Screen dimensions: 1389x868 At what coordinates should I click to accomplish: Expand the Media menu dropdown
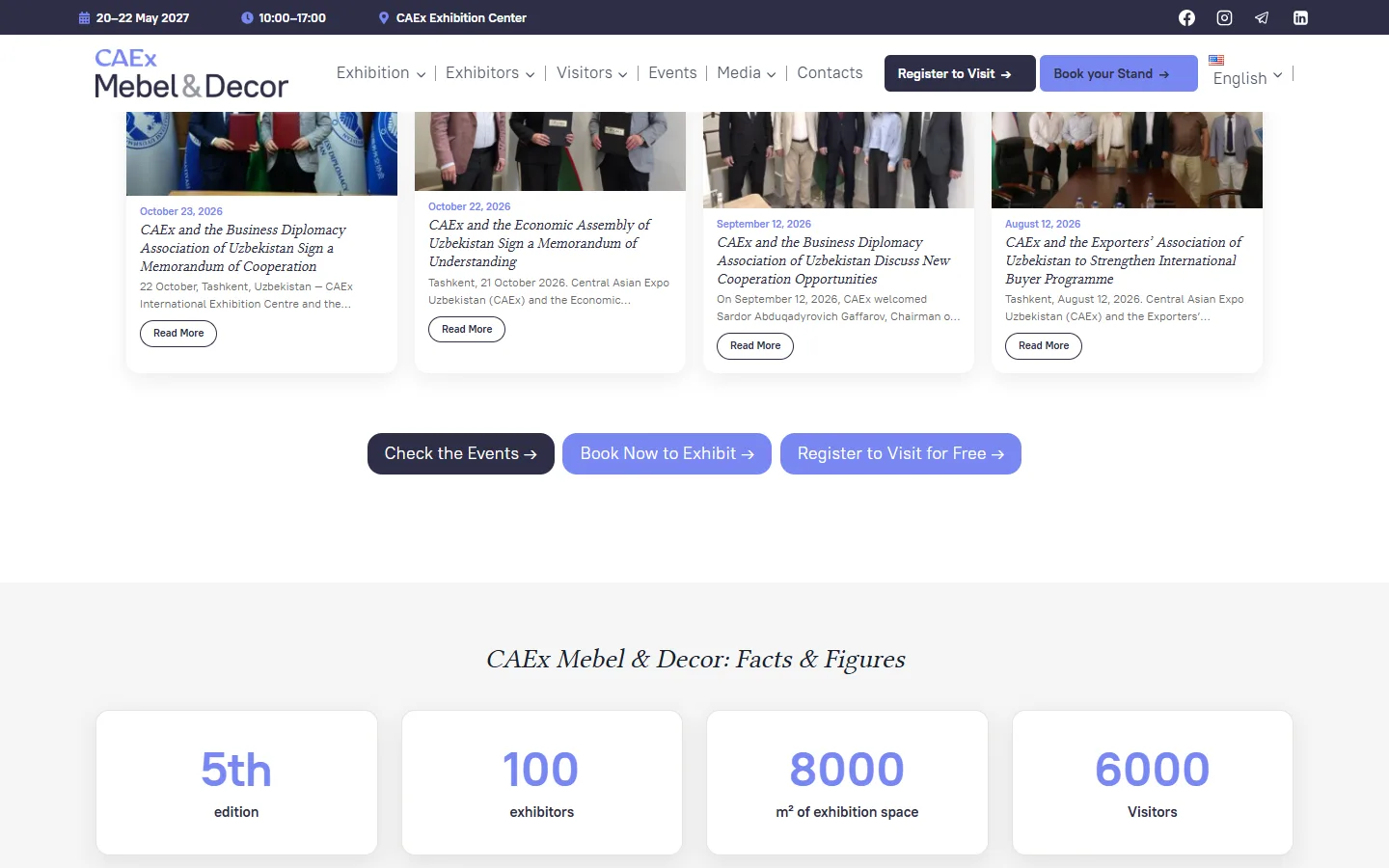point(746,73)
